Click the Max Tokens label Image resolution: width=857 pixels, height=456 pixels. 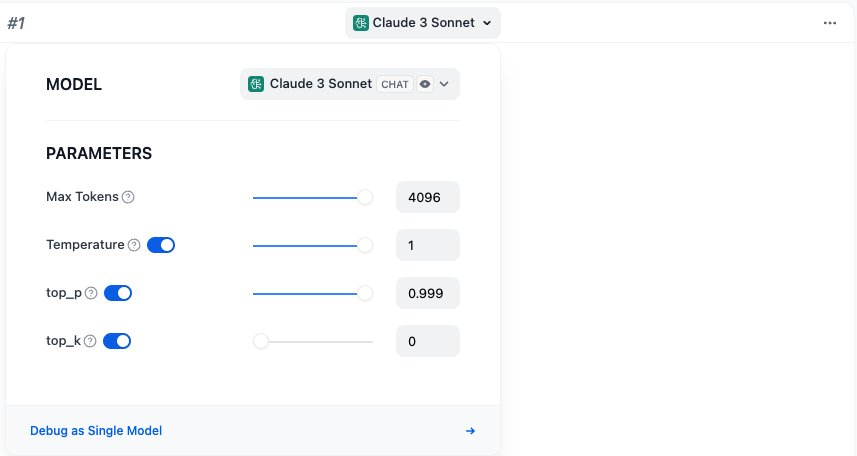click(x=82, y=197)
